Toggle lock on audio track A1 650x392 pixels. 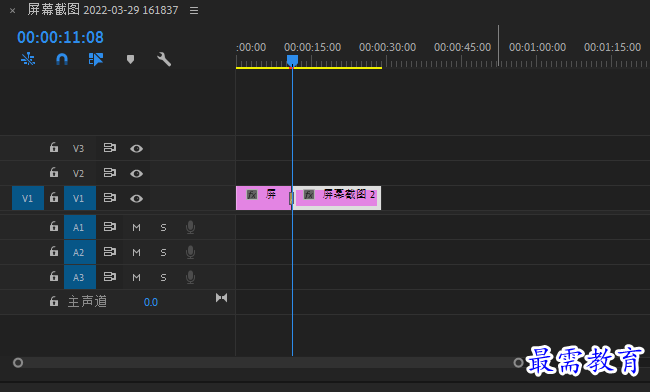tap(54, 226)
